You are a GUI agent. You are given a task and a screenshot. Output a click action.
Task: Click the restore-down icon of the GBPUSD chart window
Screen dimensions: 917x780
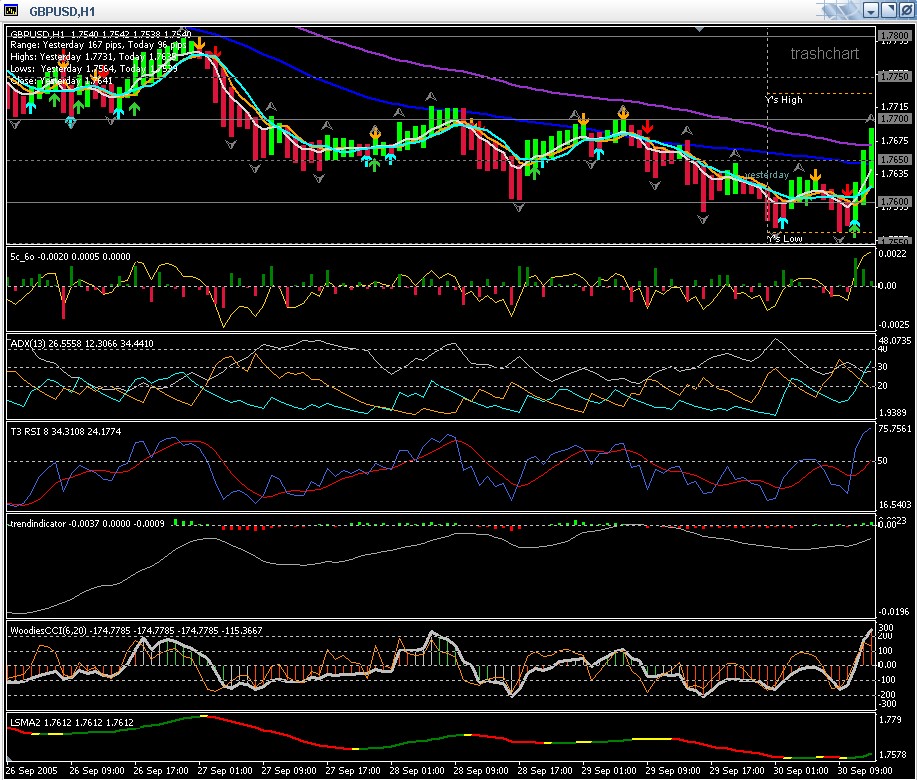pyautogui.click(x=888, y=9)
